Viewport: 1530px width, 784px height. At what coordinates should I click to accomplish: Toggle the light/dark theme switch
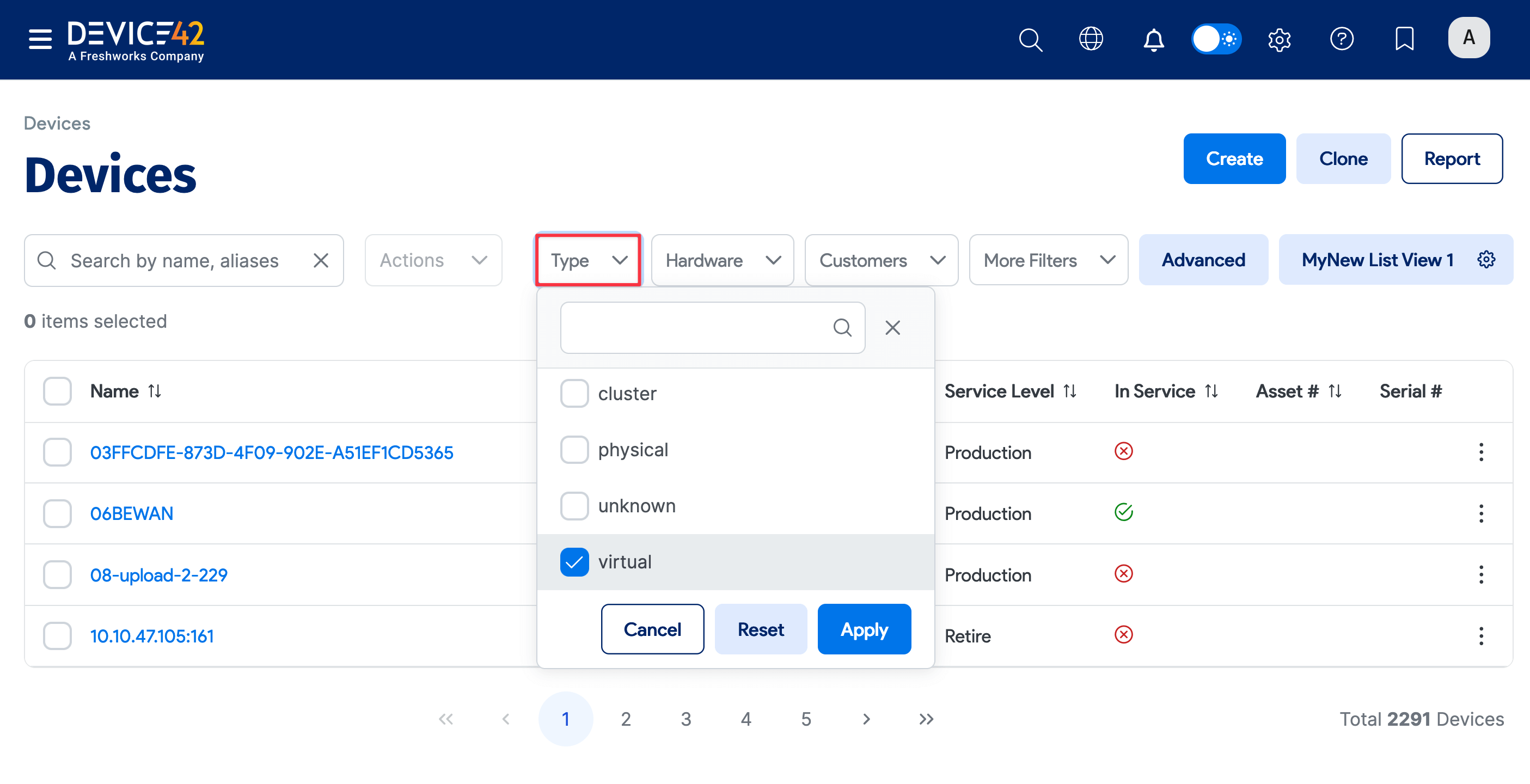point(1216,40)
